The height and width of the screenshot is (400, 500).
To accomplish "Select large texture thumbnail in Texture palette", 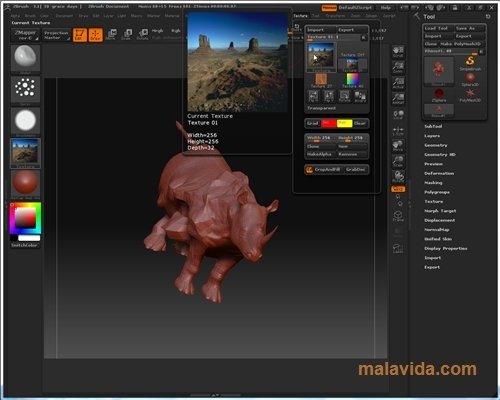I will [x=320, y=57].
